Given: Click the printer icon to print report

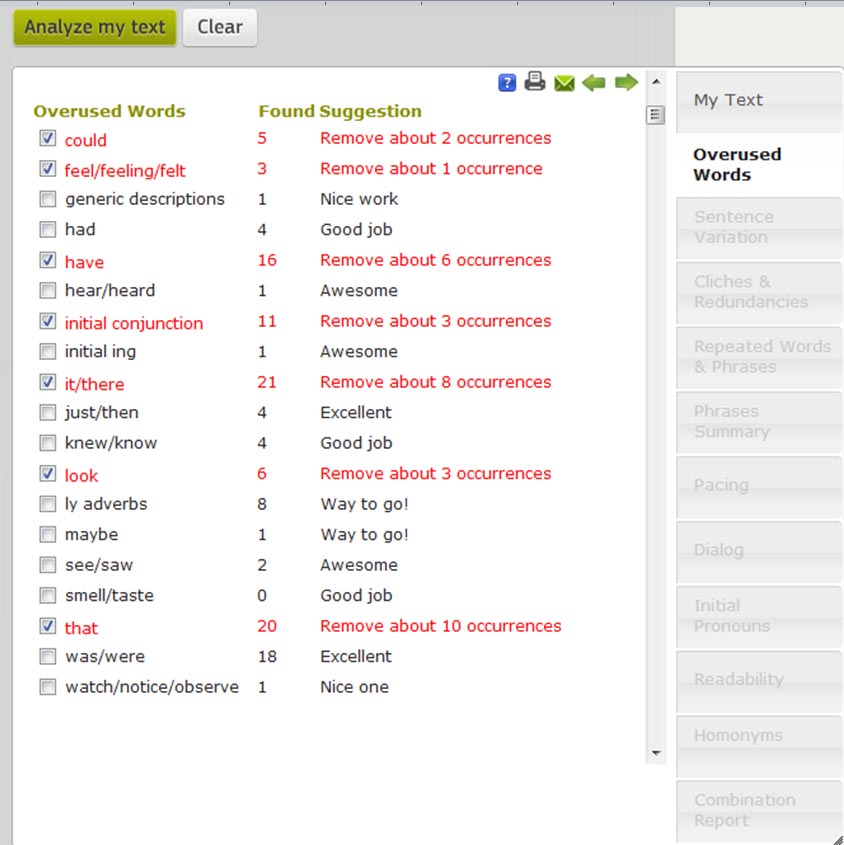Looking at the screenshot, I should (x=535, y=82).
